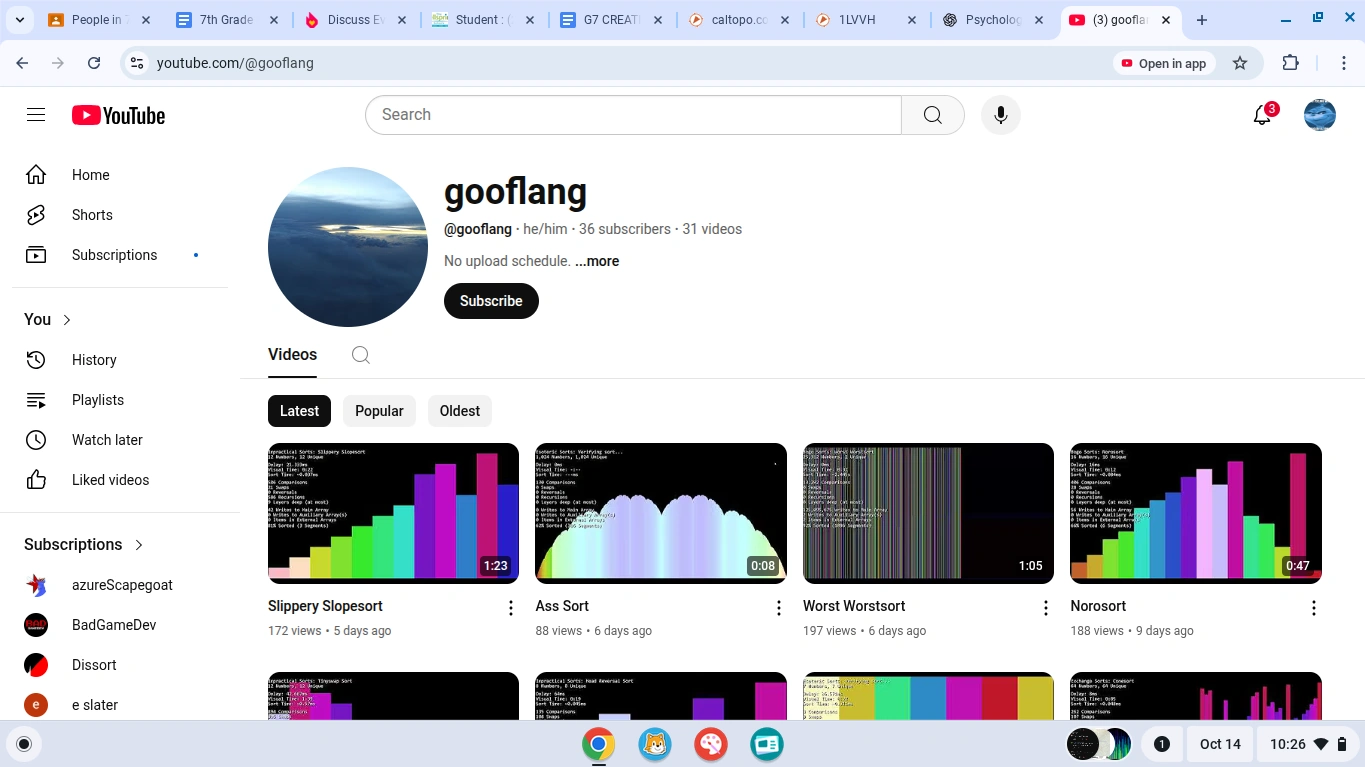Switch to the Videos tab
The width and height of the screenshot is (1365, 767).
click(x=292, y=355)
